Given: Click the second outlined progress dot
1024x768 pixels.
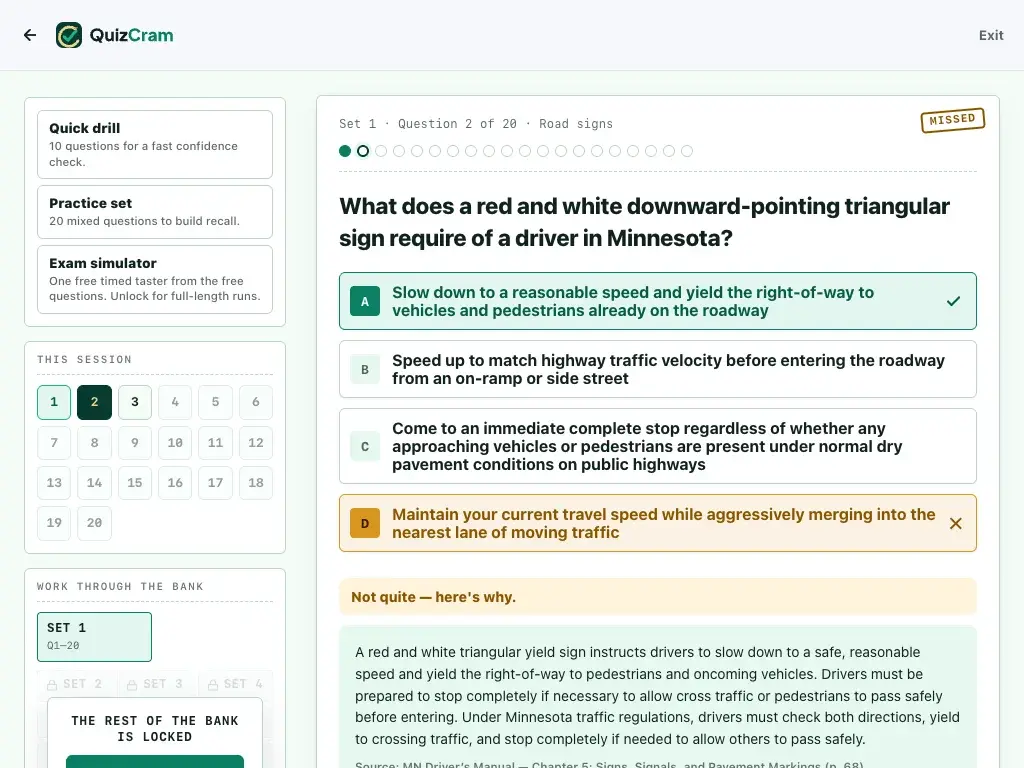Looking at the screenshot, I should [x=363, y=152].
